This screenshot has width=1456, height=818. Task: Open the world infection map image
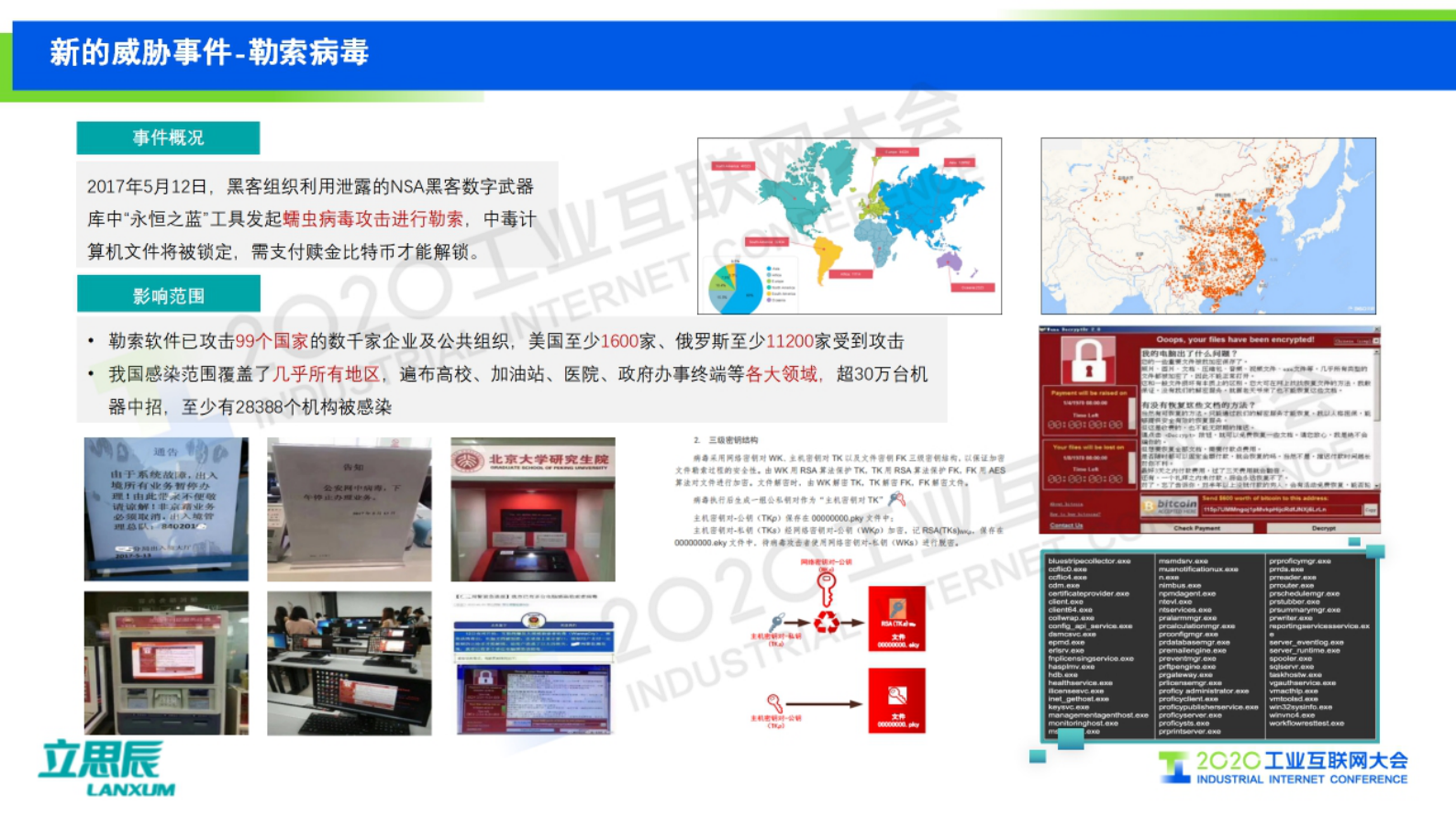click(x=850, y=226)
